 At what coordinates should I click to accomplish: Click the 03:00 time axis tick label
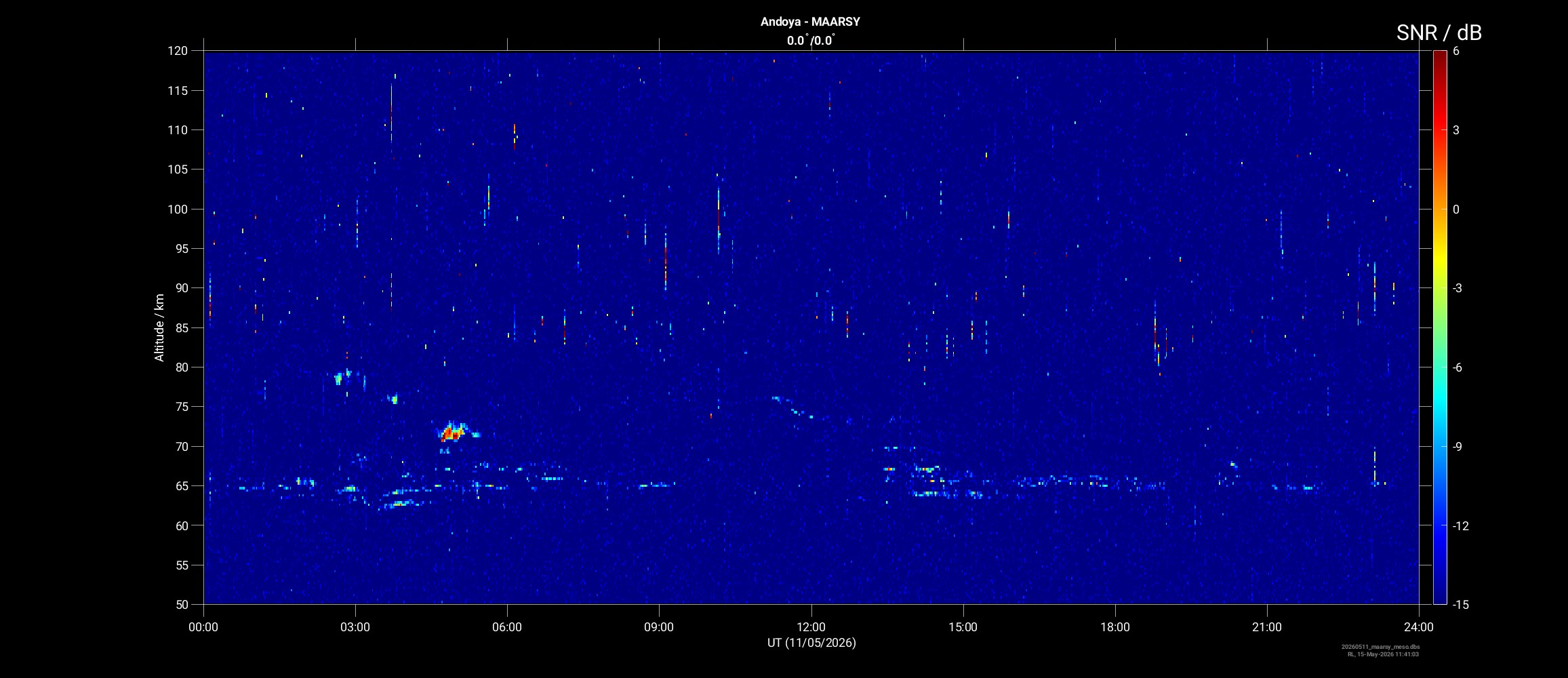click(x=355, y=627)
